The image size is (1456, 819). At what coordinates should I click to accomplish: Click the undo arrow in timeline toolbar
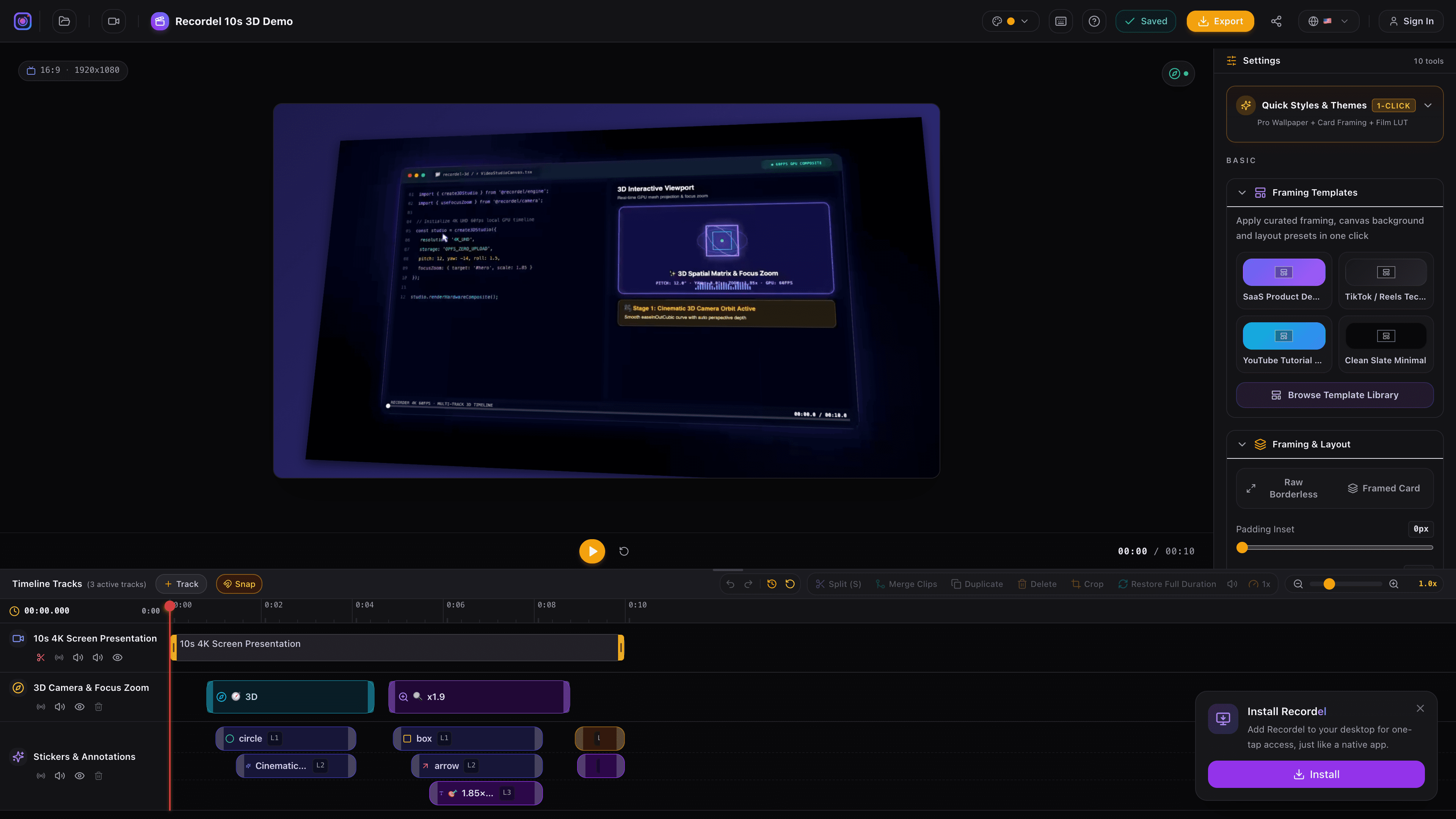[730, 584]
